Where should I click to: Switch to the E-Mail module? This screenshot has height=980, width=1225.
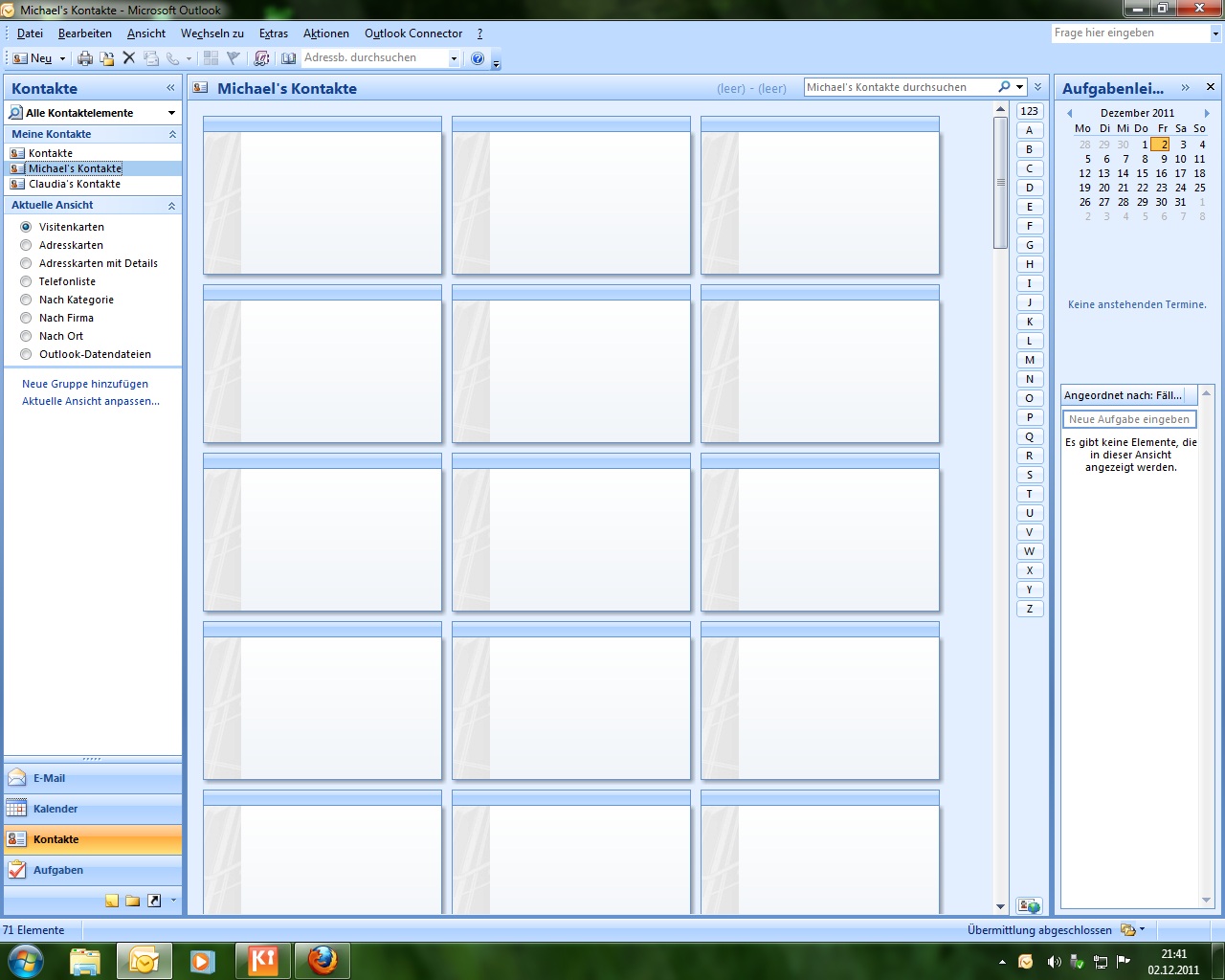pyautogui.click(x=93, y=778)
